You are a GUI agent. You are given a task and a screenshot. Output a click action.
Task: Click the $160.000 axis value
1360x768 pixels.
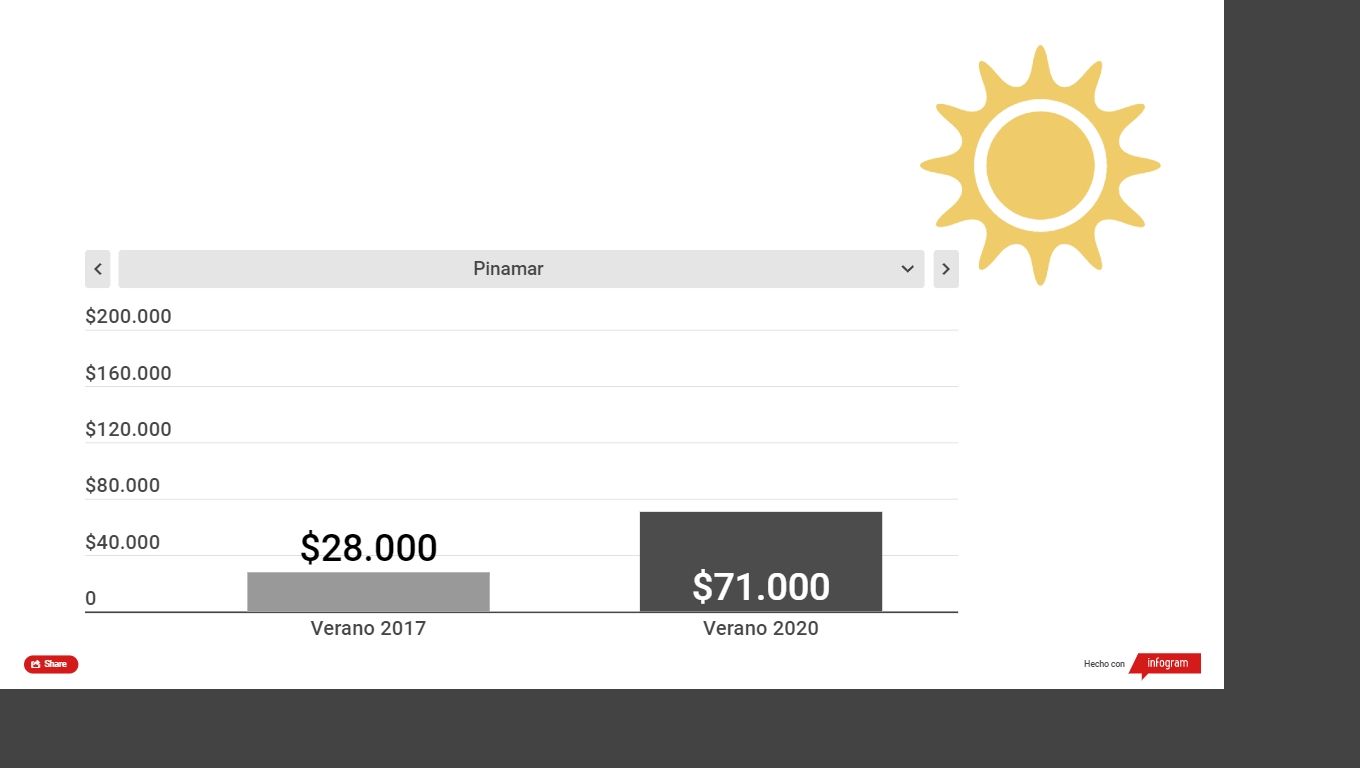pos(128,373)
